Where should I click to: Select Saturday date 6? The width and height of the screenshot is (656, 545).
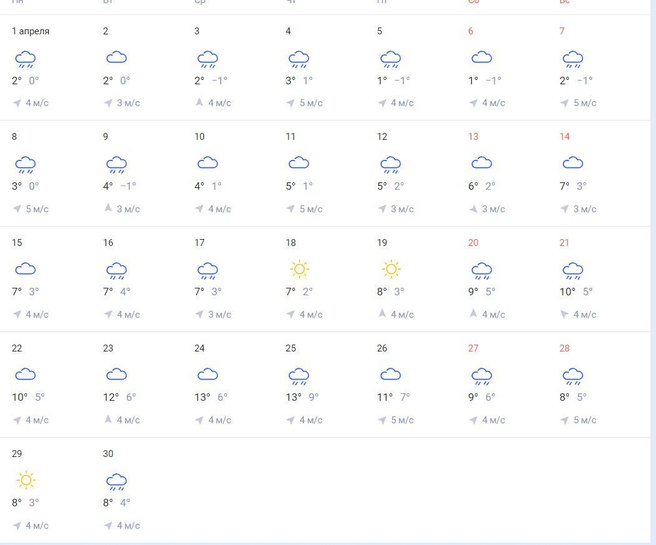click(471, 31)
